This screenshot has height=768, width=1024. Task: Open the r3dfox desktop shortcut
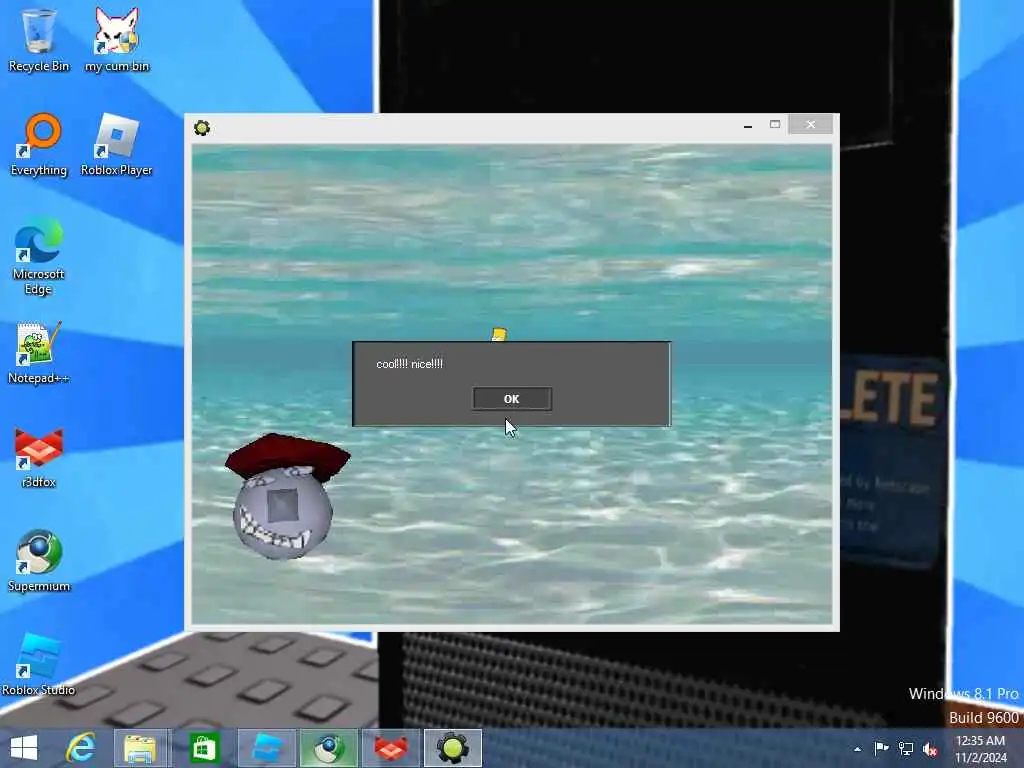39,457
